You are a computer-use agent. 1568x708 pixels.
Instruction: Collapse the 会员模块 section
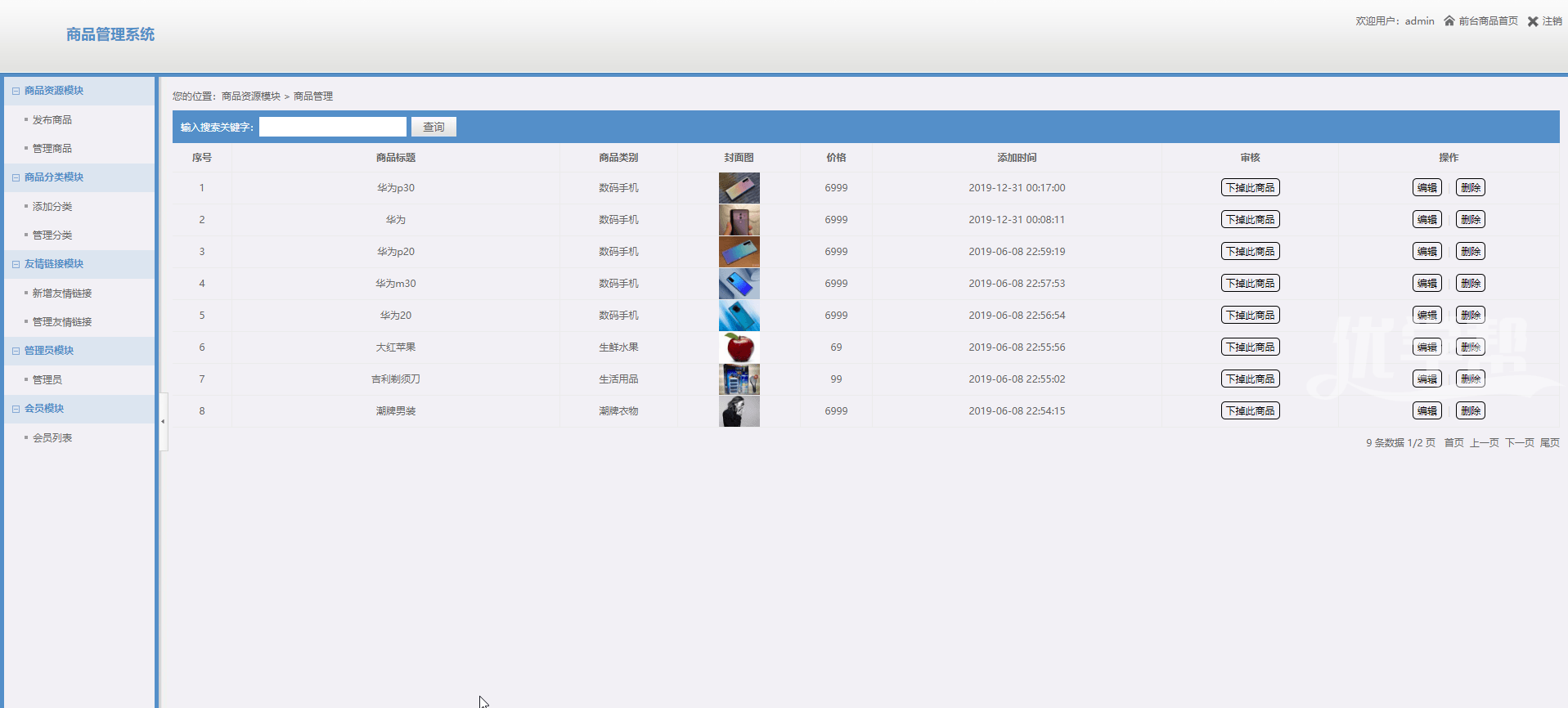16,409
